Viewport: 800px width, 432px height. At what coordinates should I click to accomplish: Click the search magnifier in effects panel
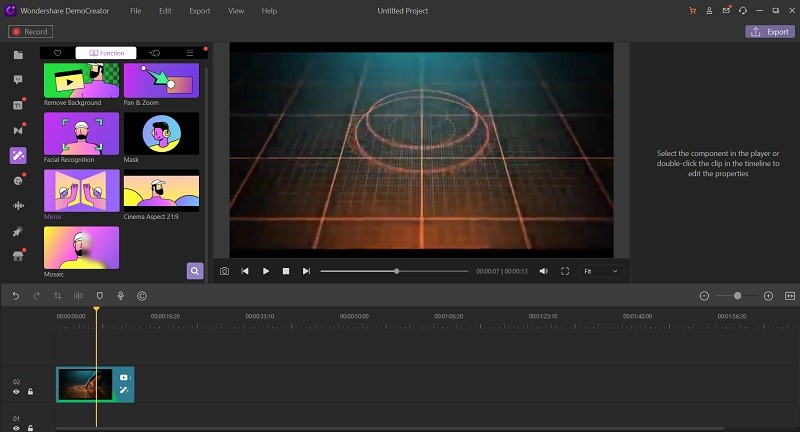tap(195, 270)
